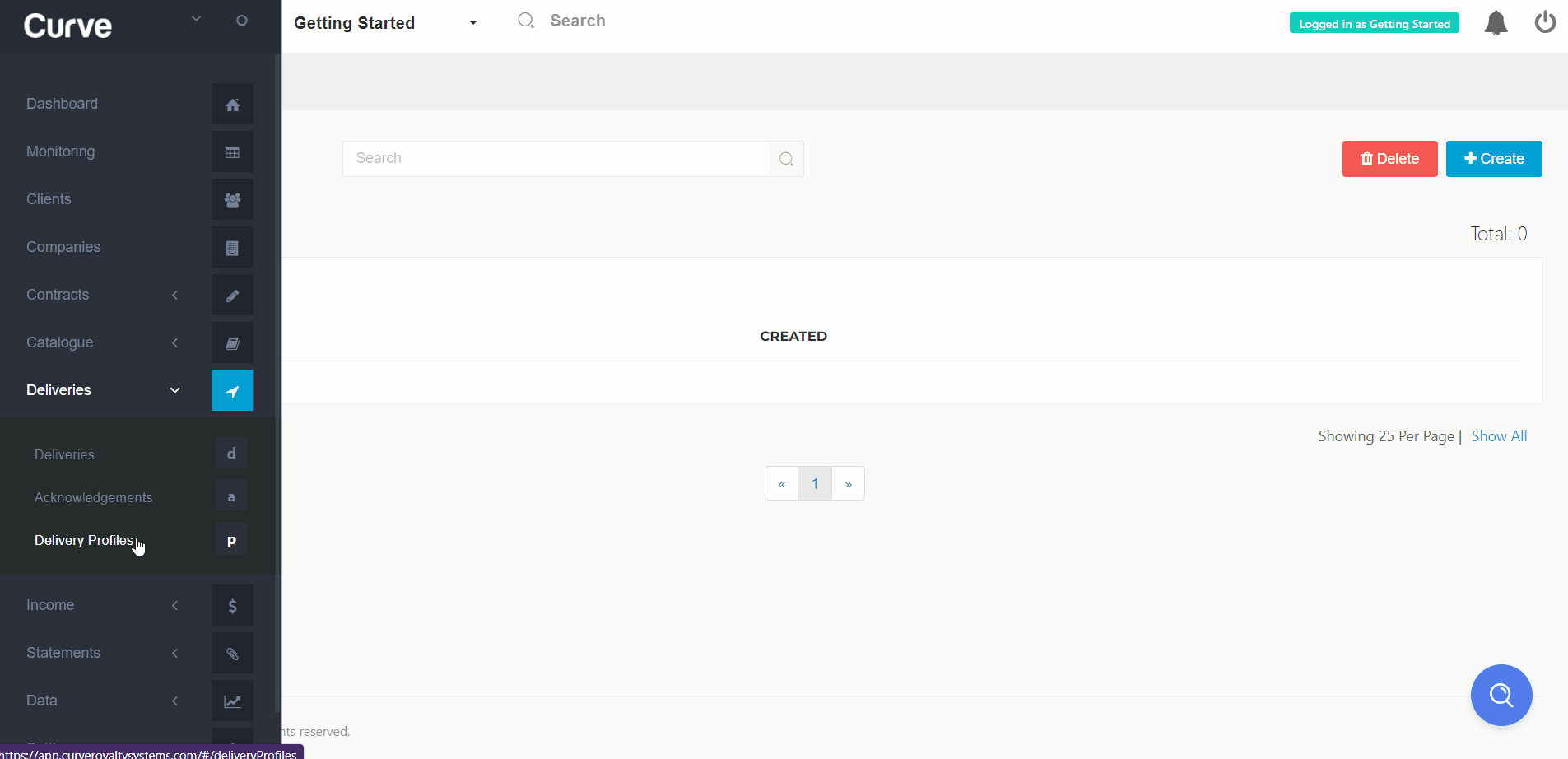Click 'Showing 25 Per Page' text
Image resolution: width=1568 pixels, height=759 pixels.
click(x=1386, y=436)
